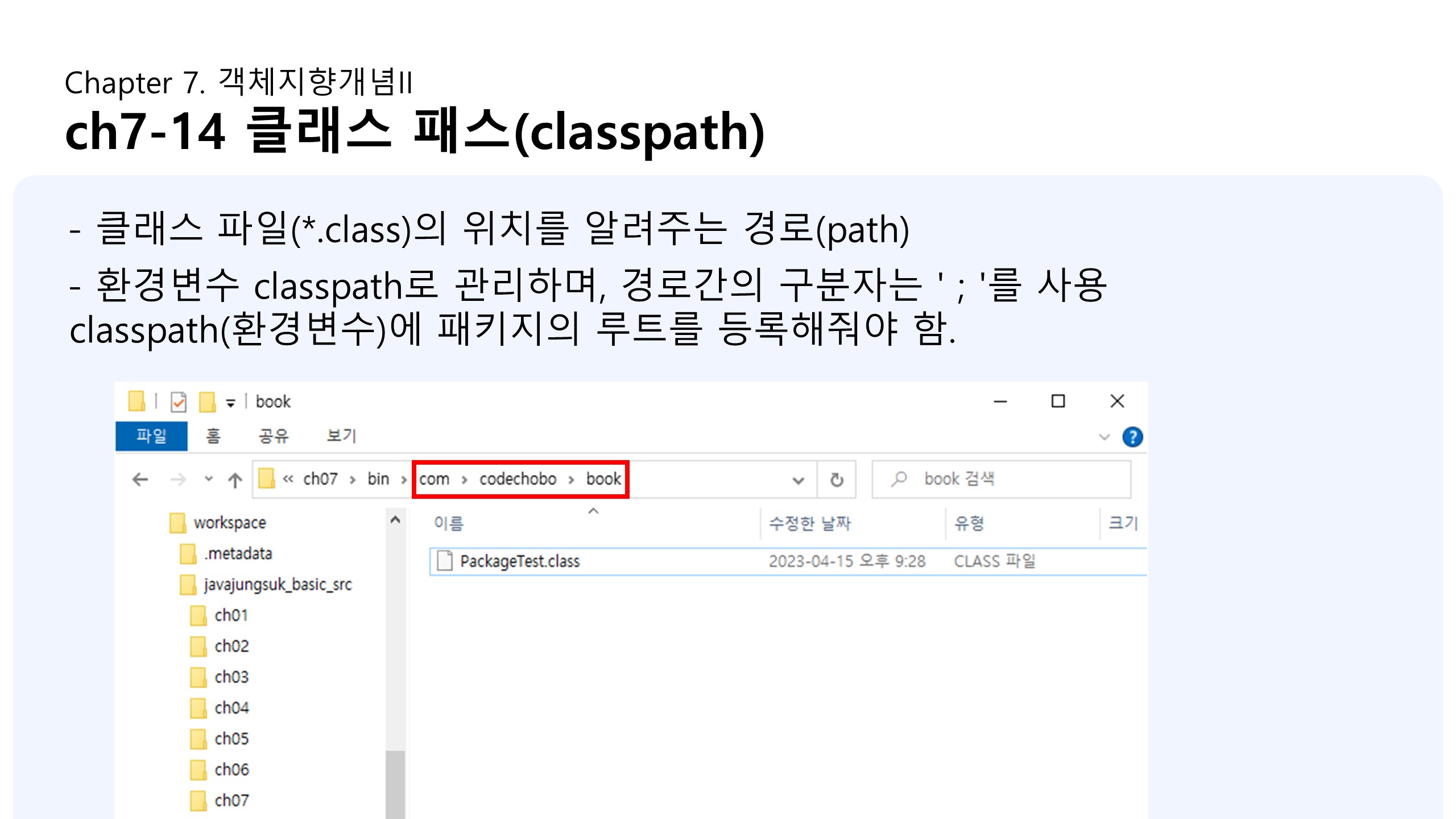Open the recent locations dropdown arrow

pos(209,479)
